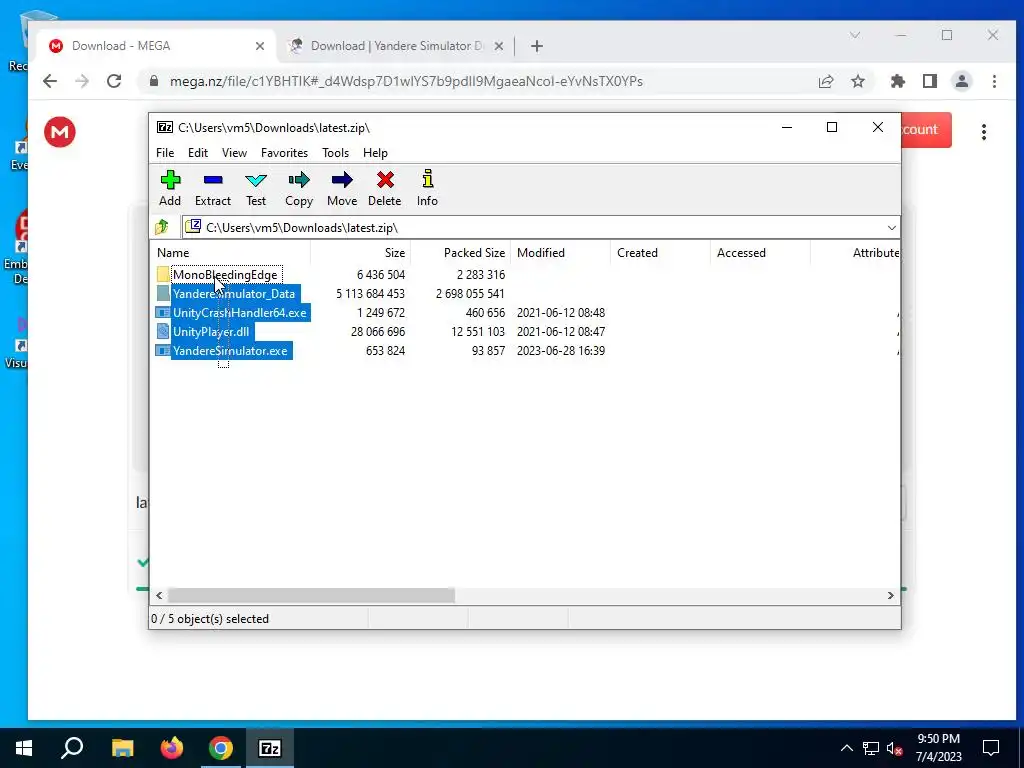Click the Move toolbar button
The height and width of the screenshot is (768, 1024).
click(342, 189)
